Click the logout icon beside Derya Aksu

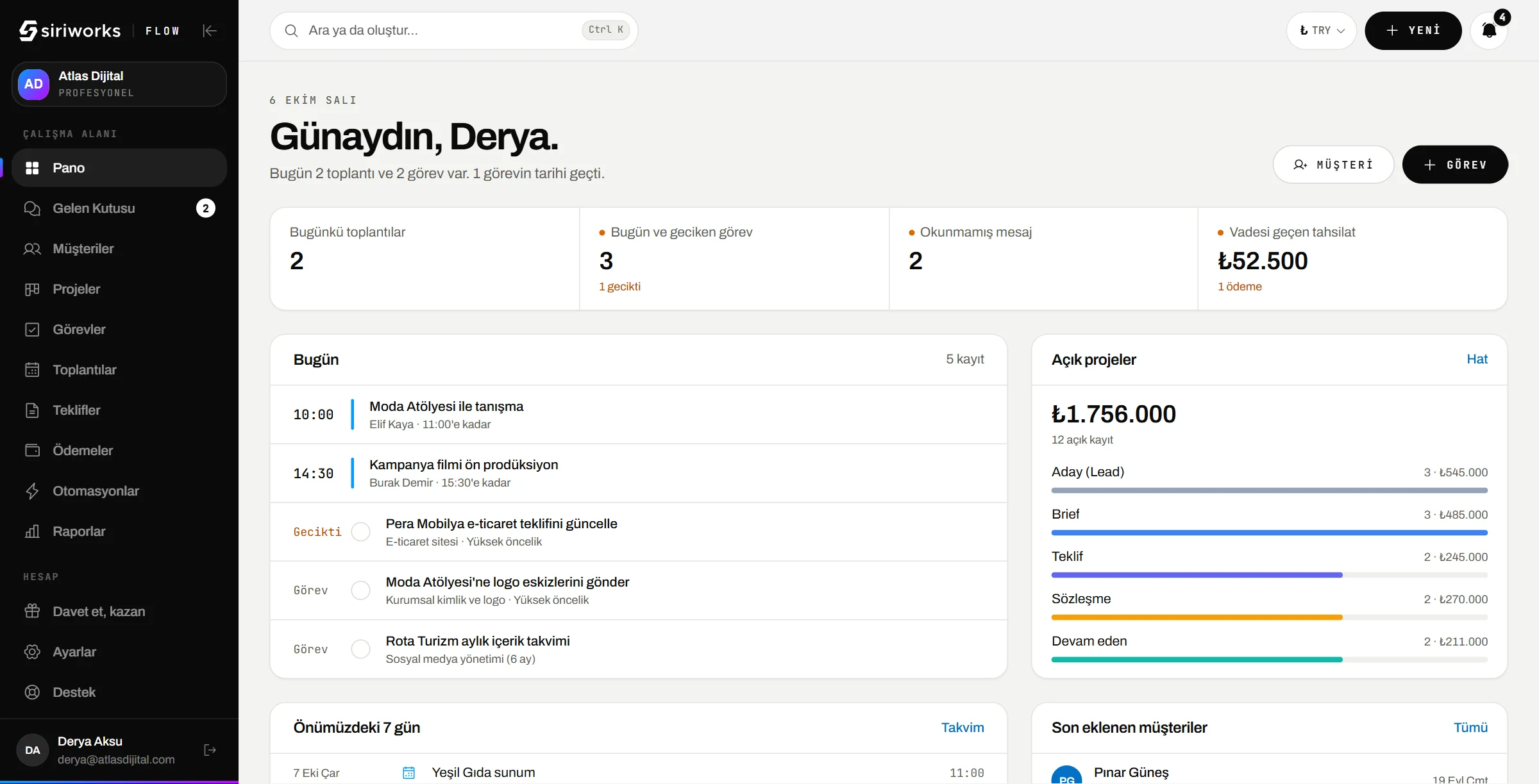pos(210,750)
